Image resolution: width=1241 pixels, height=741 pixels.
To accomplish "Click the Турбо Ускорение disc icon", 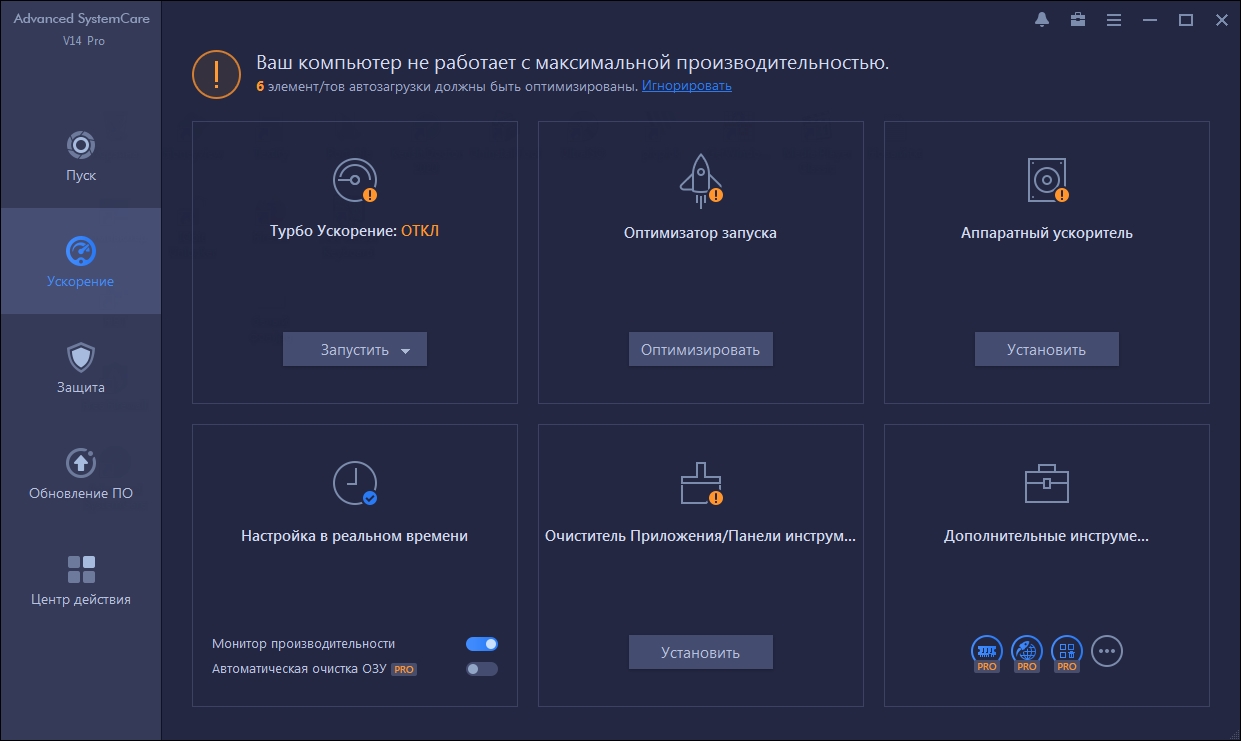I will tap(353, 180).
